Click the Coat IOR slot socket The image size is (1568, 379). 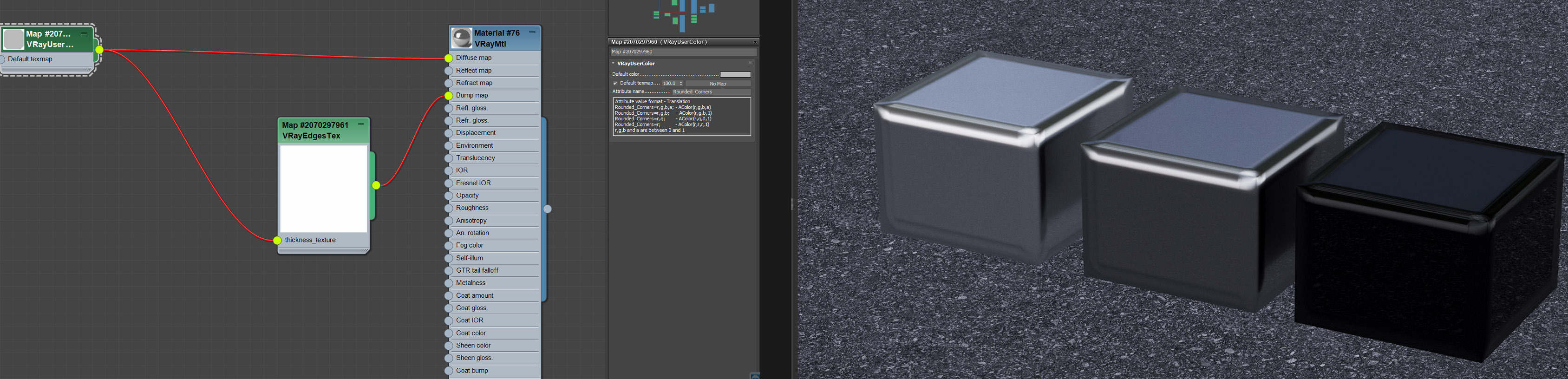tap(449, 320)
